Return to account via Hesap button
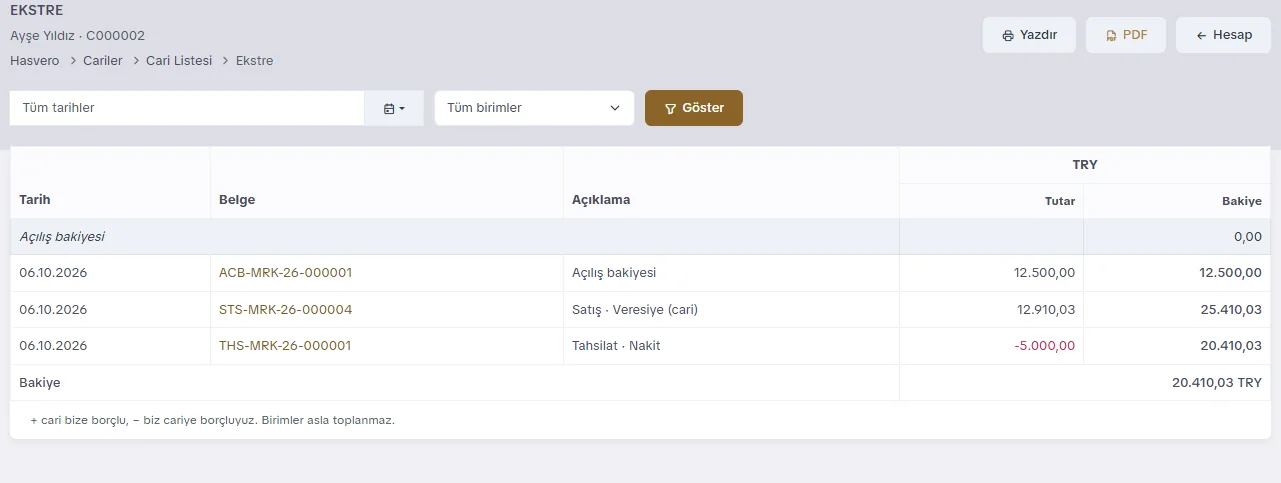1281x483 pixels. coord(1223,35)
